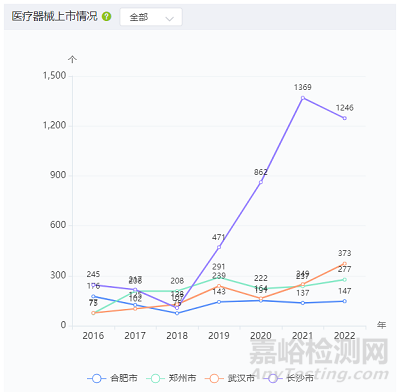Click the green 郑州市 legend marker circle
Image resolution: width=400 pixels, height=392 pixels.
pos(156,378)
